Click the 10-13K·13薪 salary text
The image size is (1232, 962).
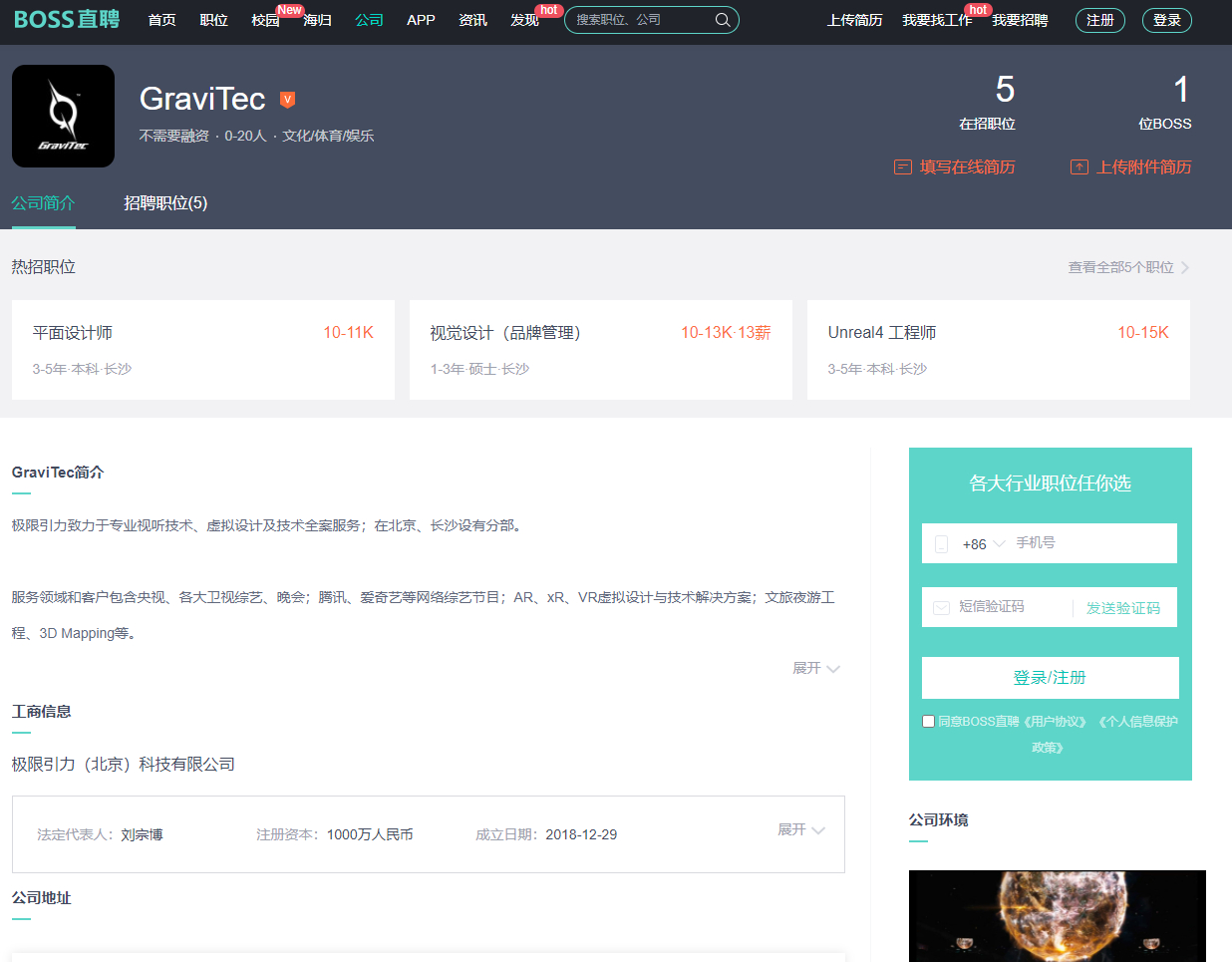[726, 333]
